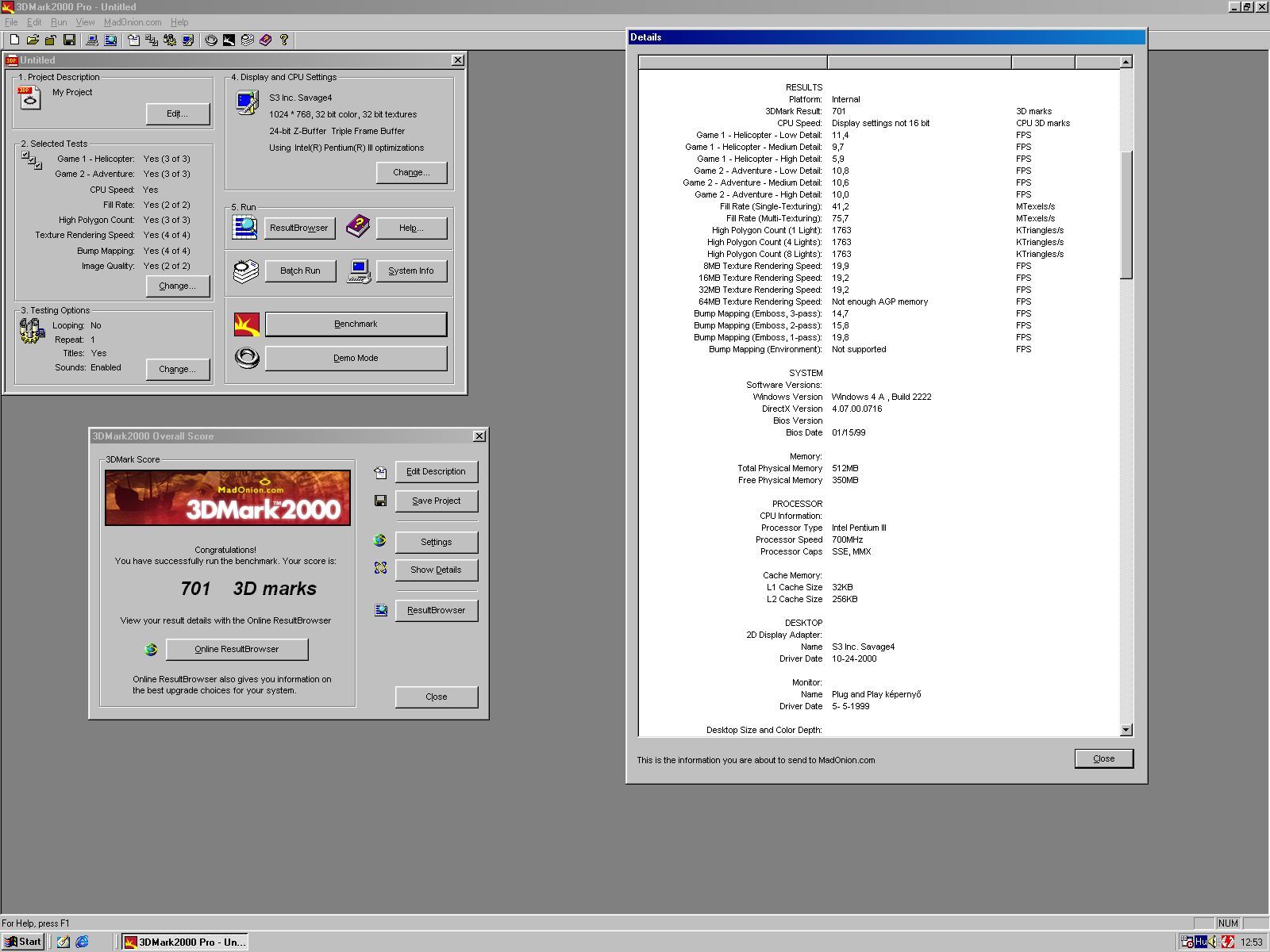Viewport: 1270px width, 952px height.
Task: Open the Help menu
Action: pos(179,22)
